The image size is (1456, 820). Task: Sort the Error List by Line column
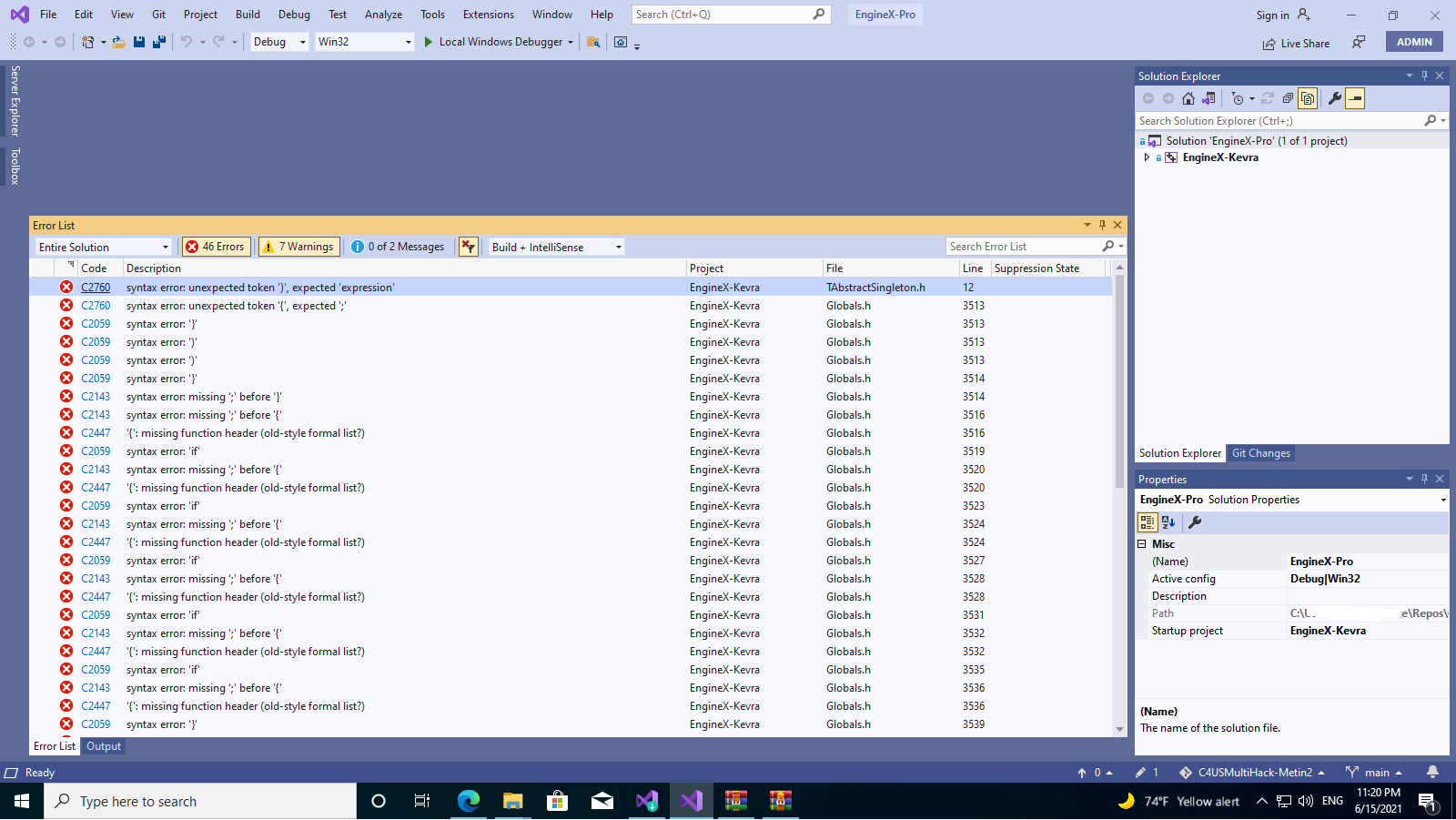tap(973, 268)
